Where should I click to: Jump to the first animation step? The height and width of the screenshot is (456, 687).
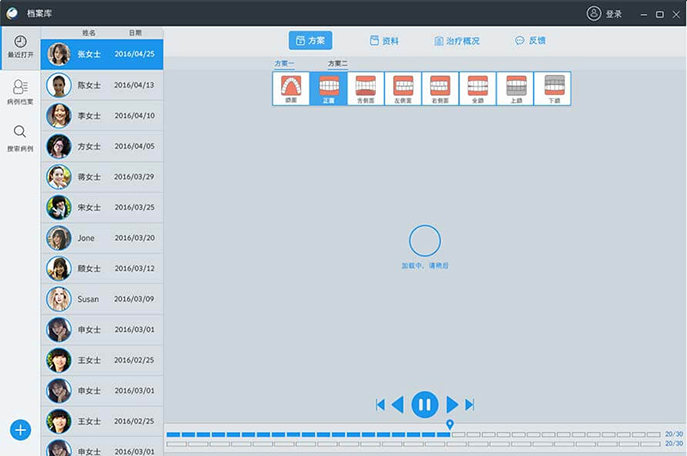380,404
